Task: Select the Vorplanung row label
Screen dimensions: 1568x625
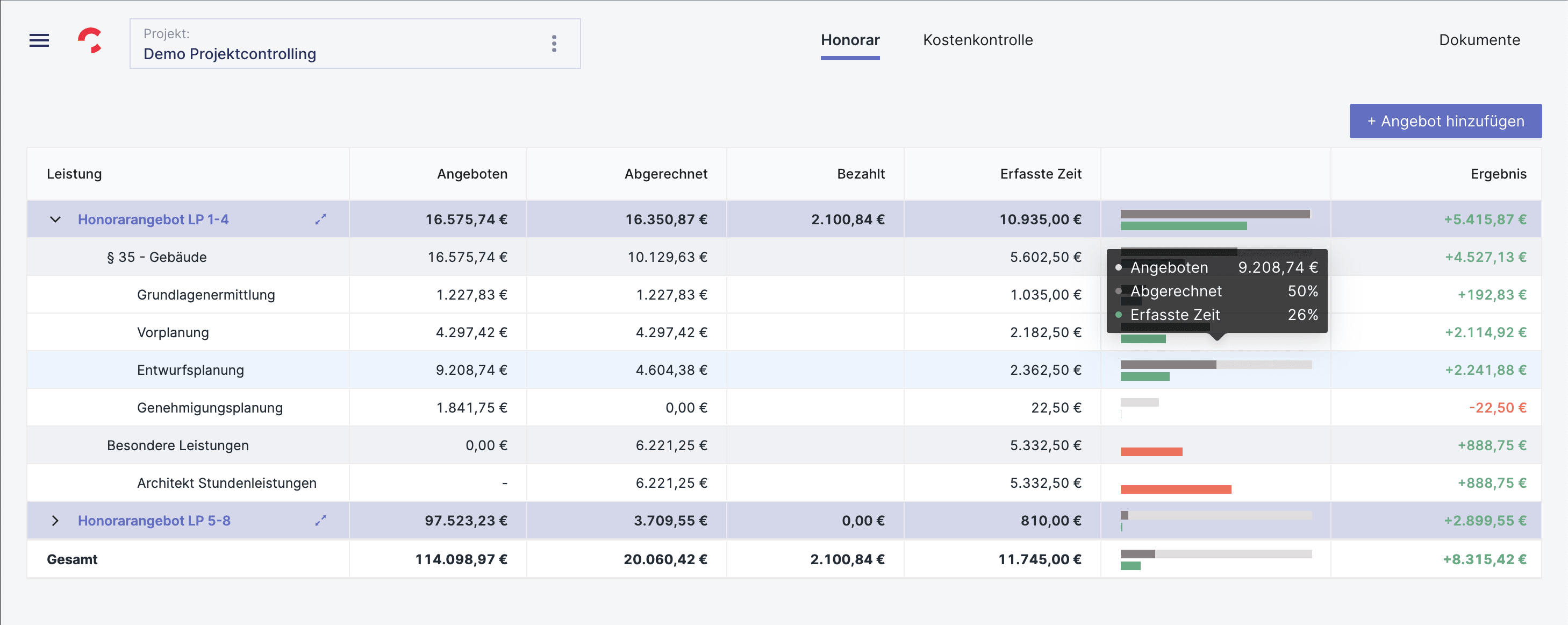Action: click(173, 332)
